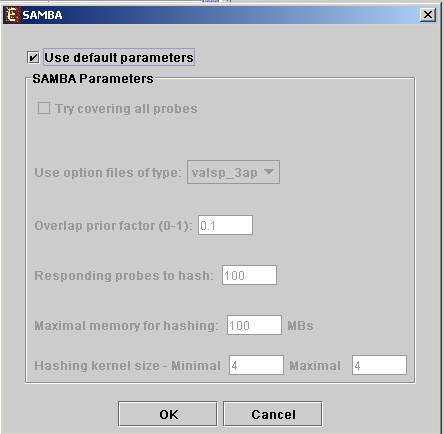Click the SAMBA title bar text
This screenshot has width=444, height=434.
42,15
